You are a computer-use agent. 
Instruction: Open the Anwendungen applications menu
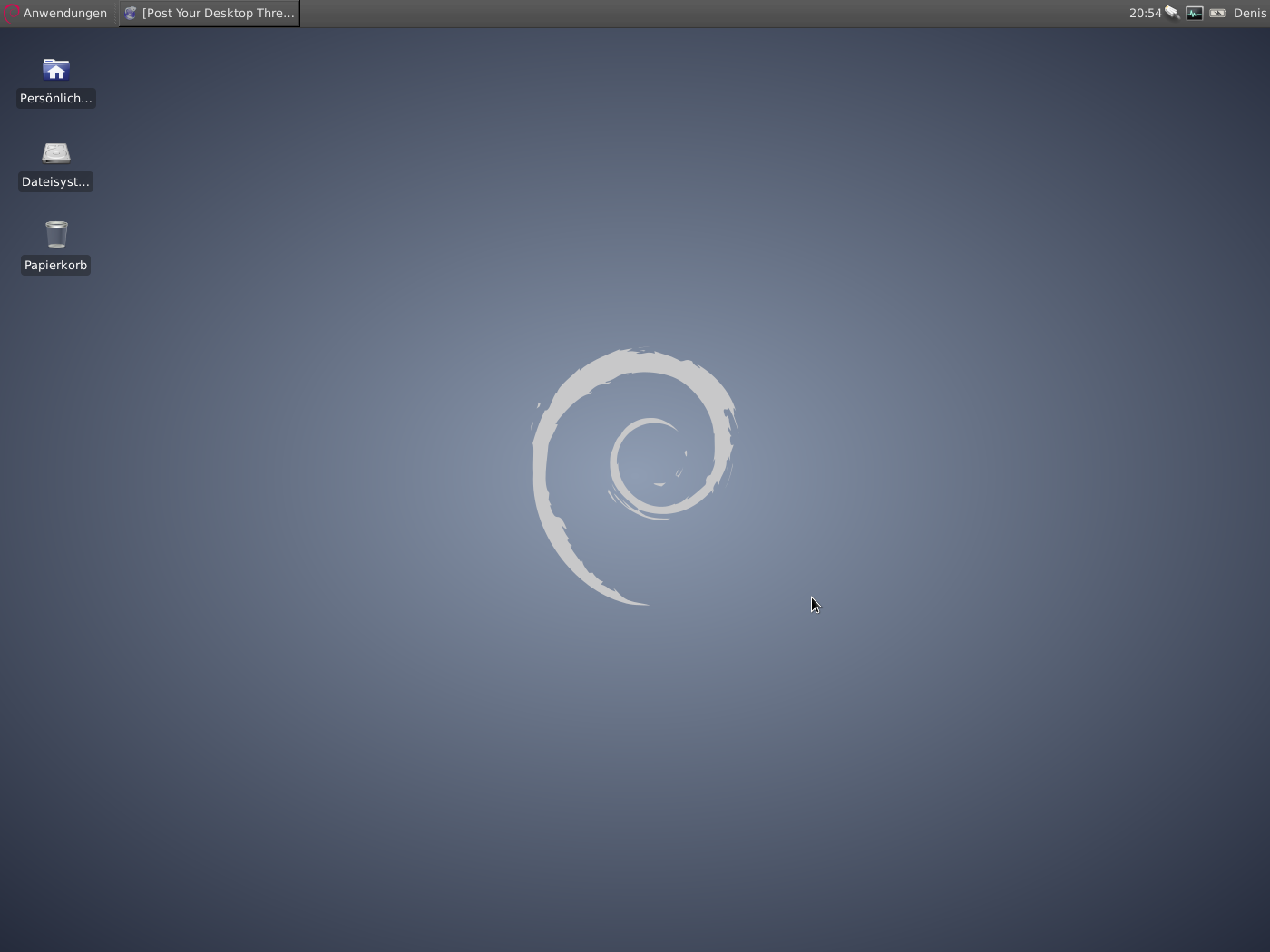55,13
